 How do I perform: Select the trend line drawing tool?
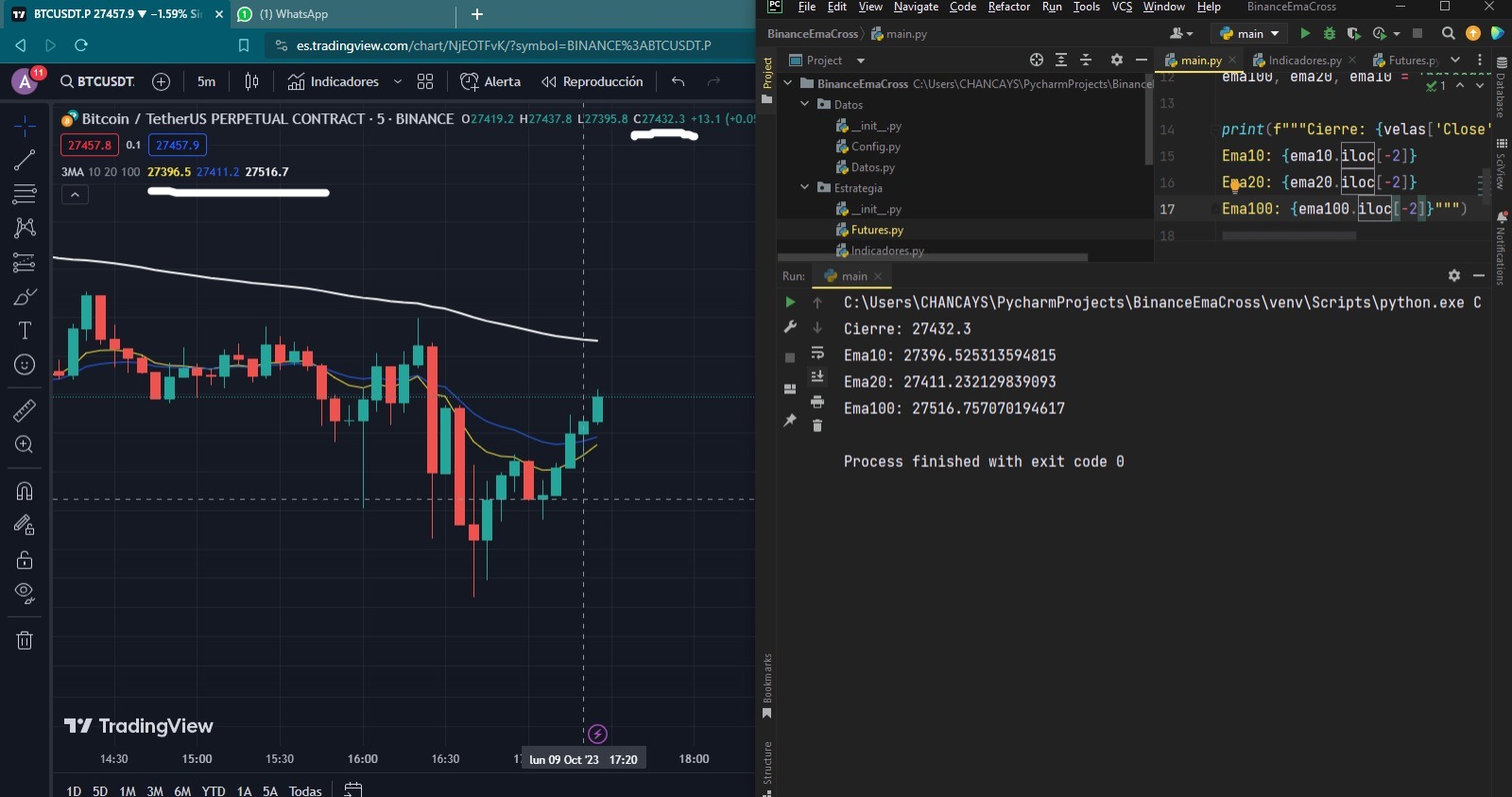pos(25,160)
